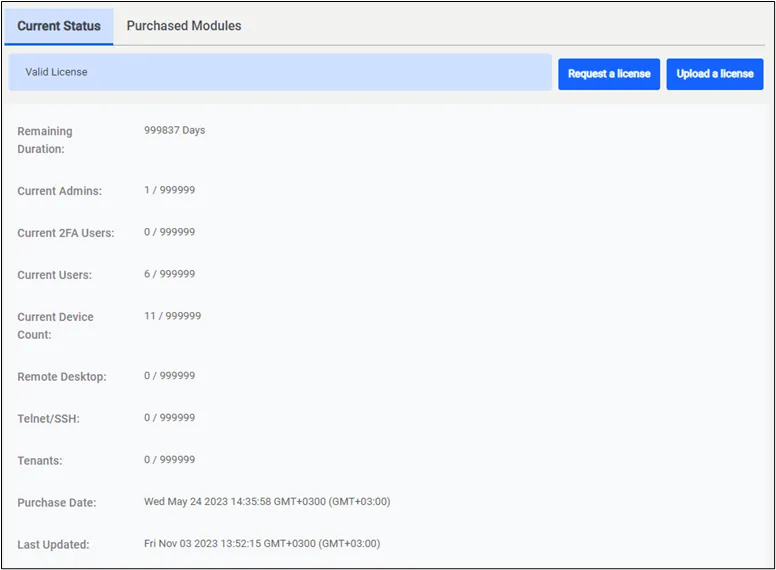Click the Current Users label
This screenshot has height=570, width=776.
coord(54,275)
